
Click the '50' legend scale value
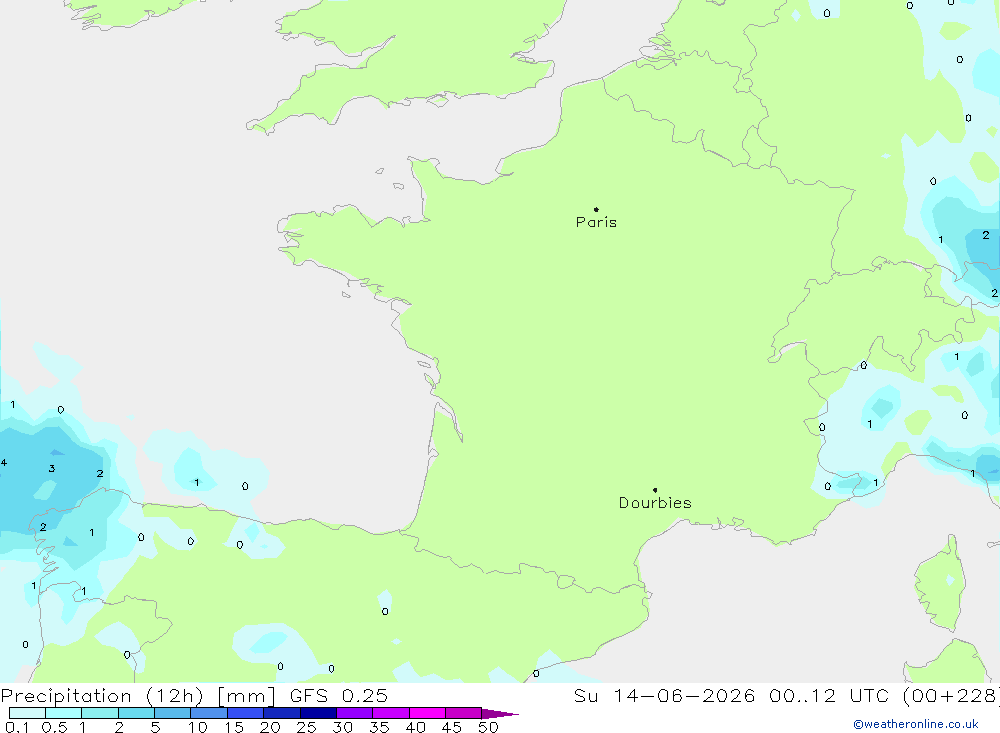[488, 727]
